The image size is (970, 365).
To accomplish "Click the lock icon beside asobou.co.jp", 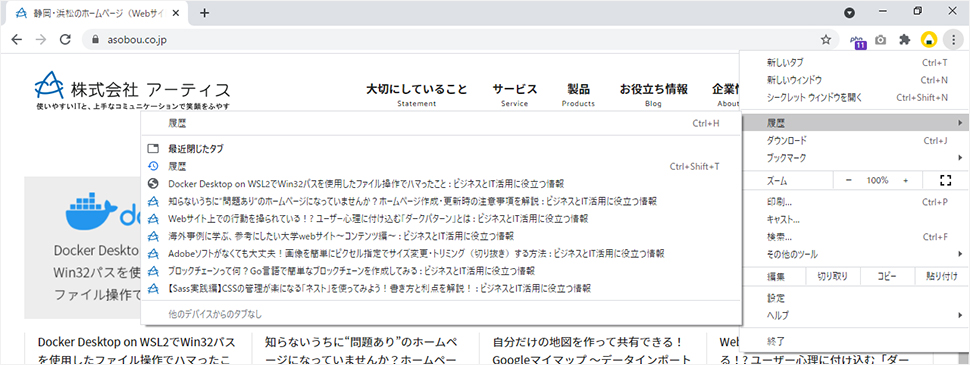I will coord(95,40).
